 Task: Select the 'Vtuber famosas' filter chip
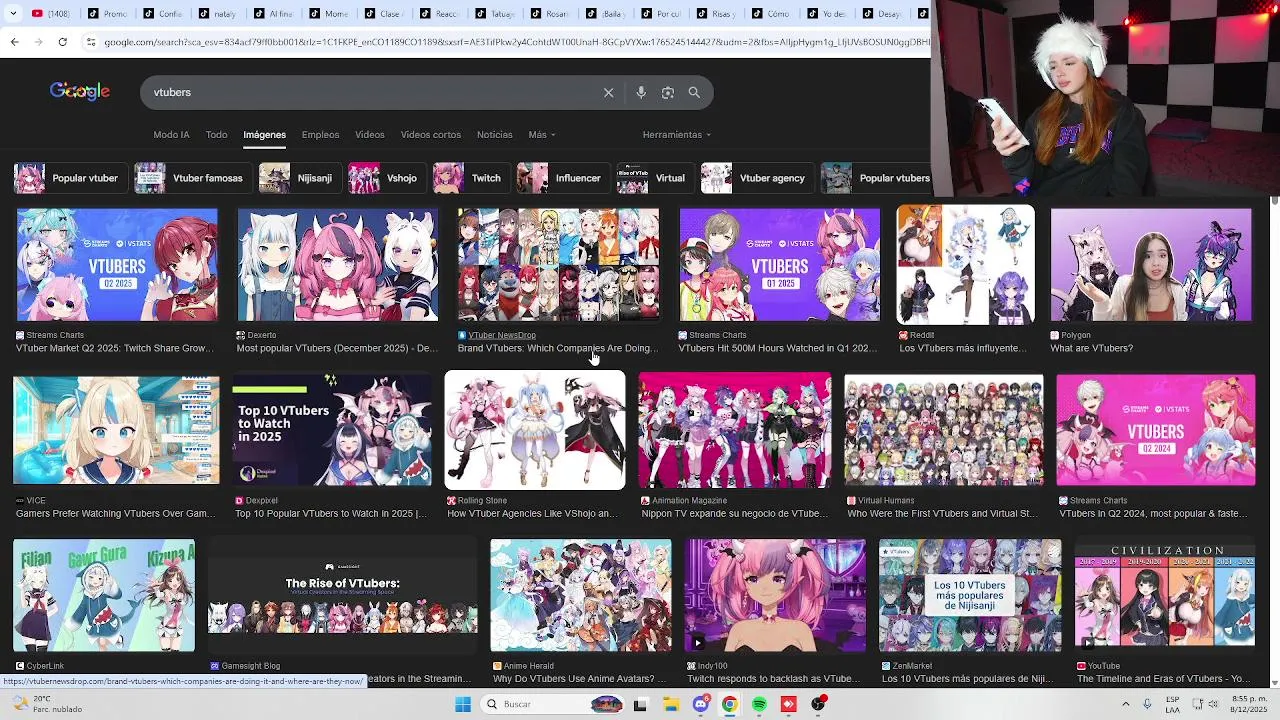[x=193, y=178]
